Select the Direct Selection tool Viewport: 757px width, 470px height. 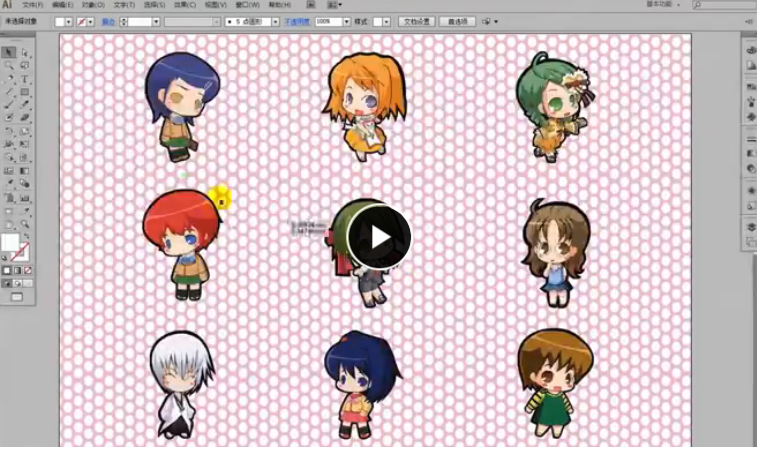point(25,53)
